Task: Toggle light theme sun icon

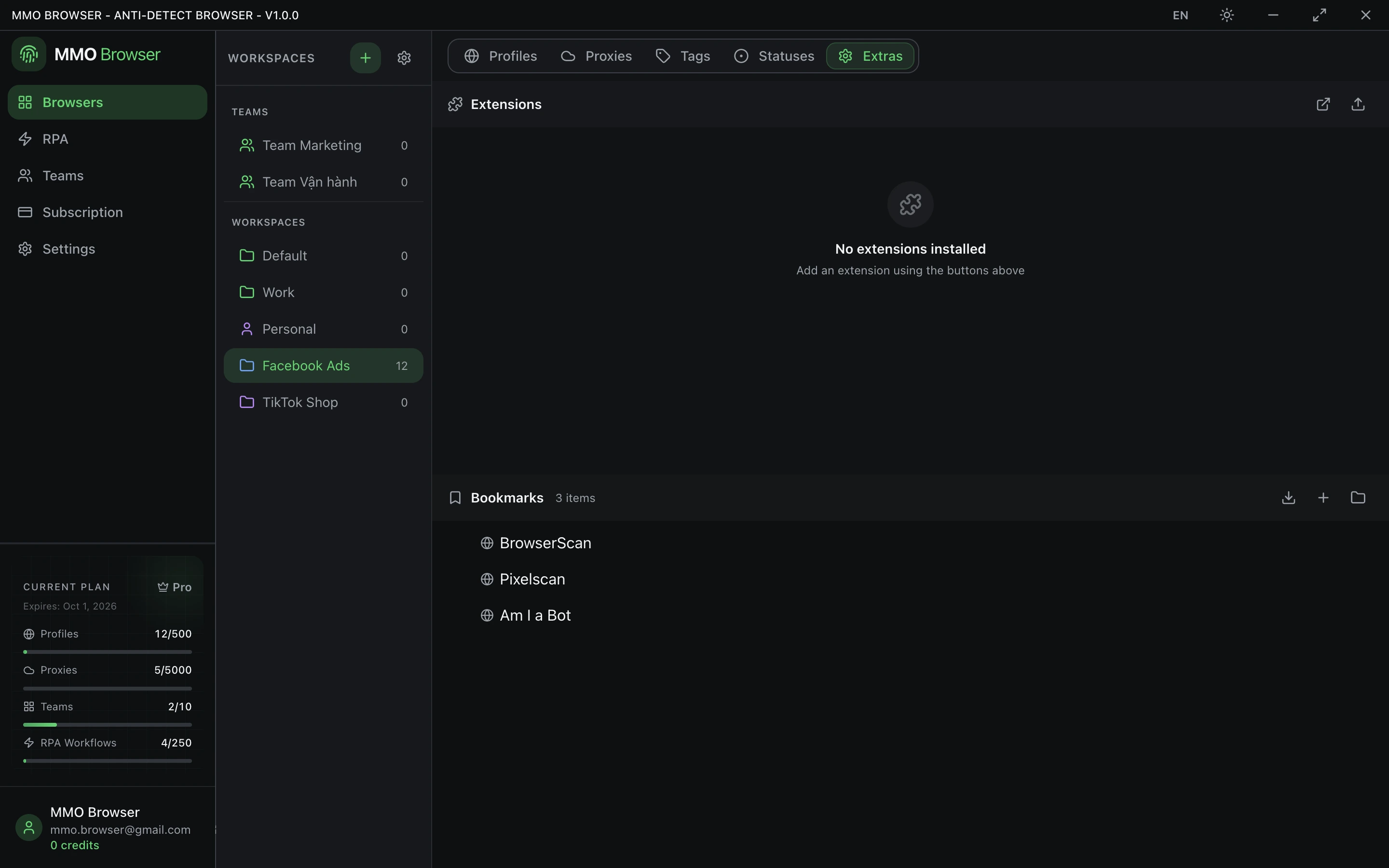Action: tap(1226, 15)
